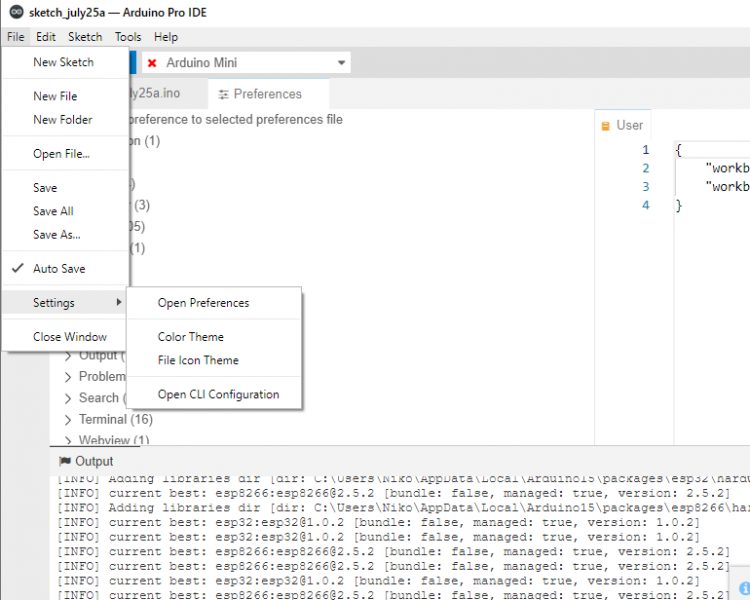
Task: Open the Edit menu
Action: click(46, 37)
